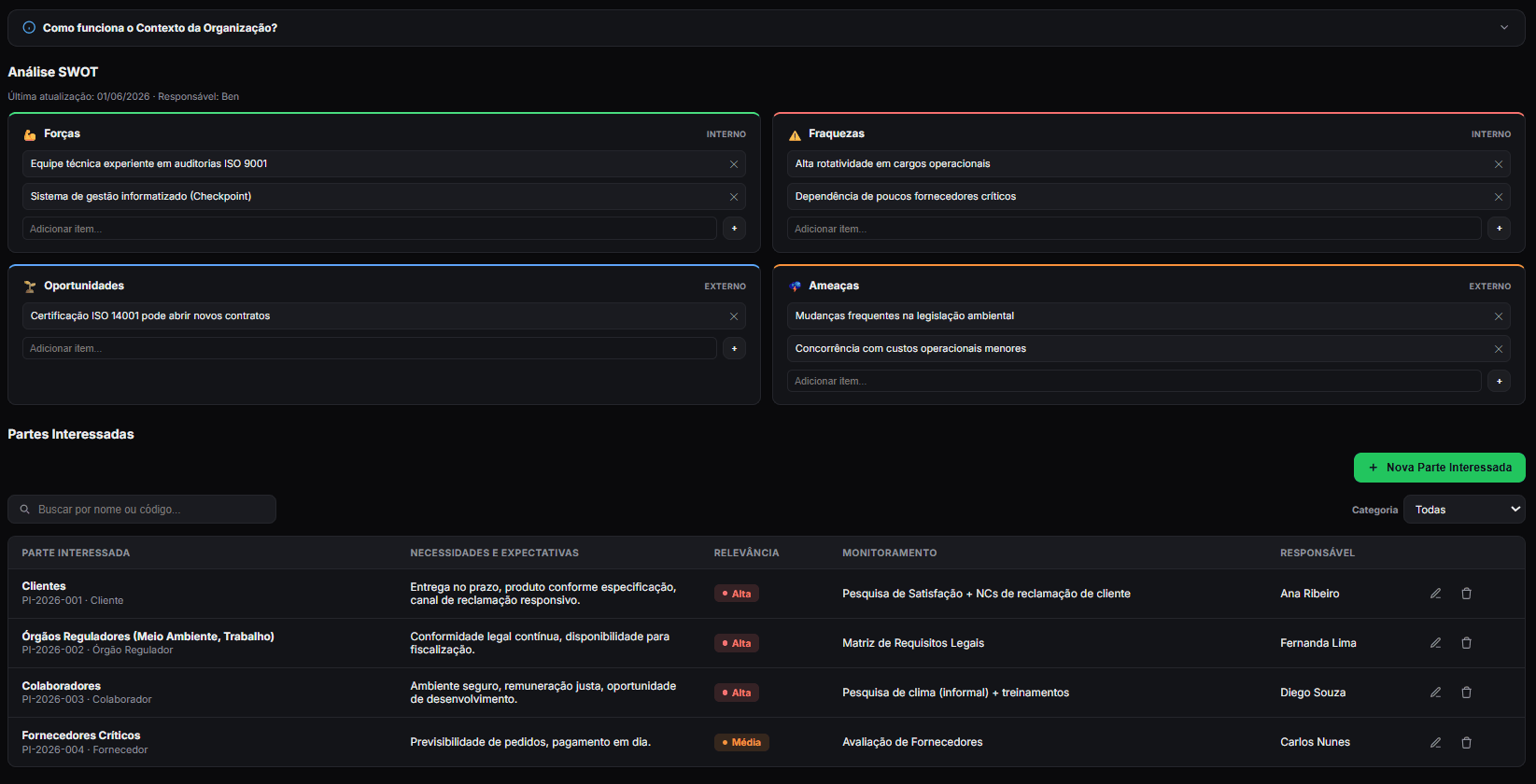Image resolution: width=1536 pixels, height=784 pixels.
Task: Click the info icon beside 'Como funciona'
Action: coord(29,28)
